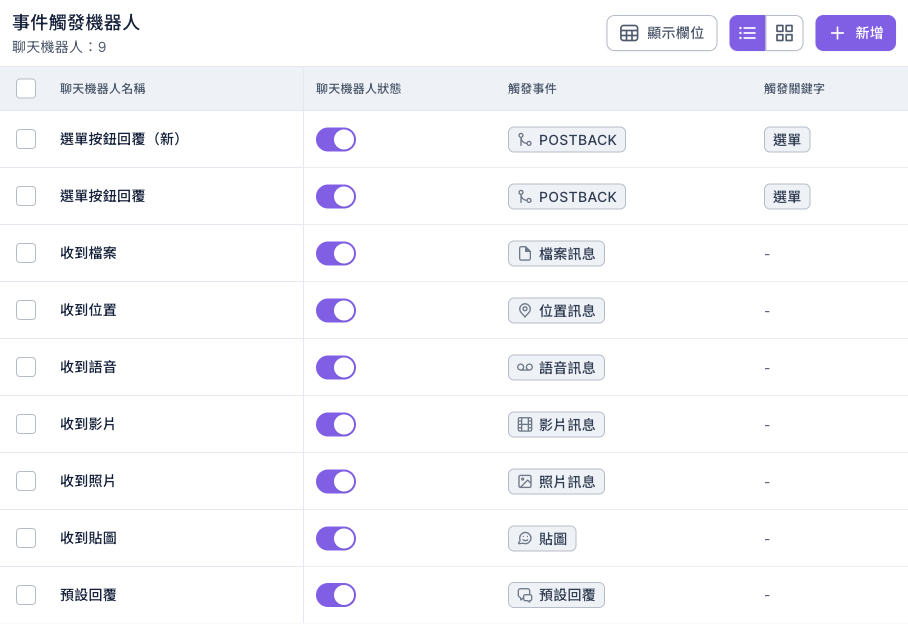The height and width of the screenshot is (624, 908).
Task: Check the 收到貼圖 row checkbox
Action: 26,538
